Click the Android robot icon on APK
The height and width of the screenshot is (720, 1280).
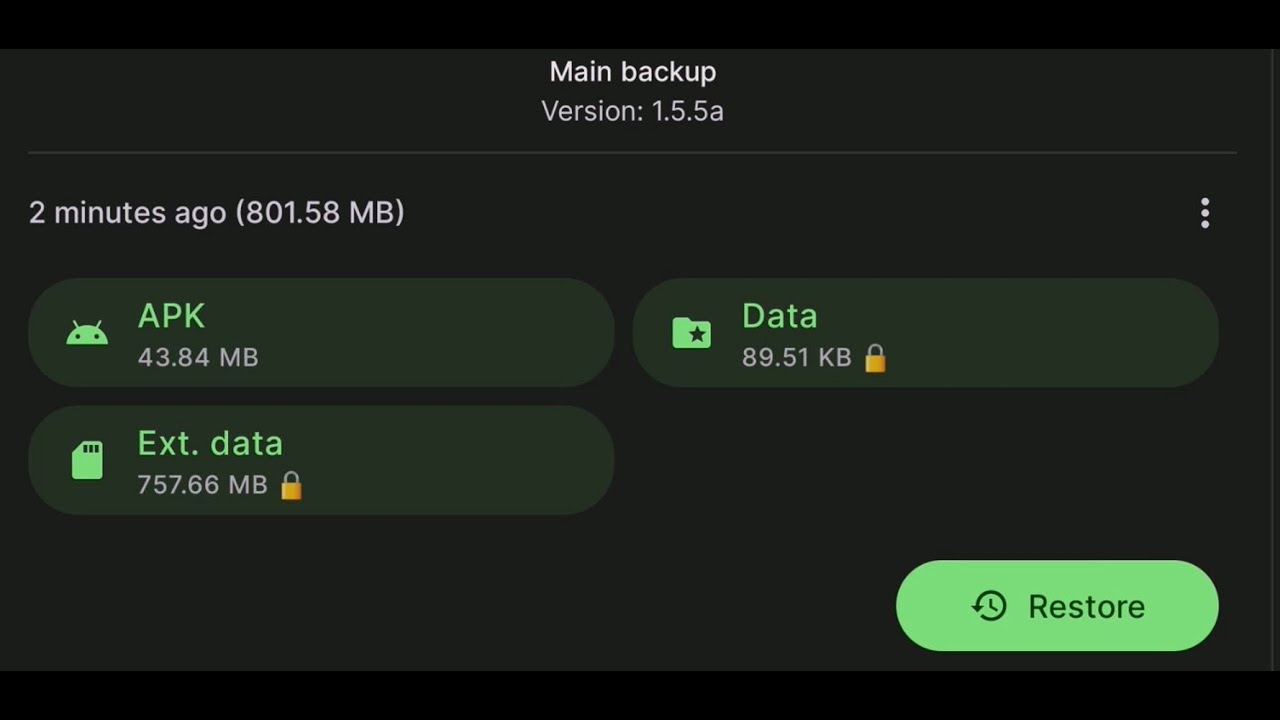(x=87, y=334)
